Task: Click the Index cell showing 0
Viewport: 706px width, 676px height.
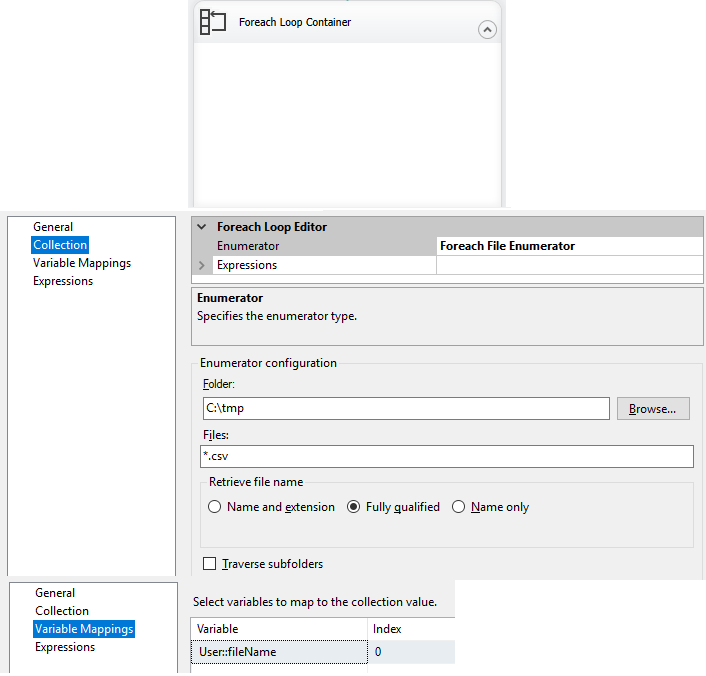Action: coord(410,652)
